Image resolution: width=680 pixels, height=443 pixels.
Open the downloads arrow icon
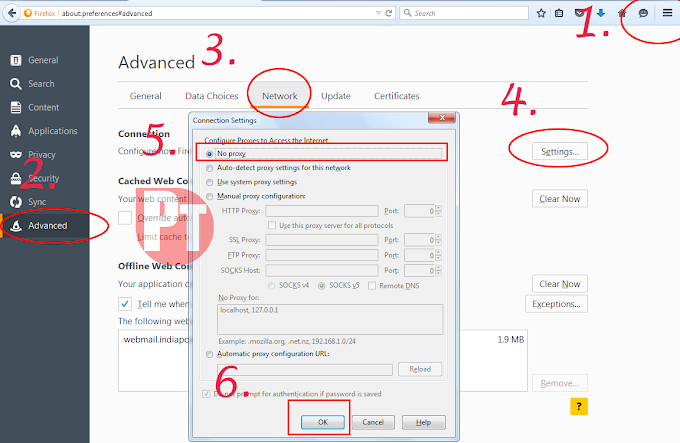coord(601,13)
